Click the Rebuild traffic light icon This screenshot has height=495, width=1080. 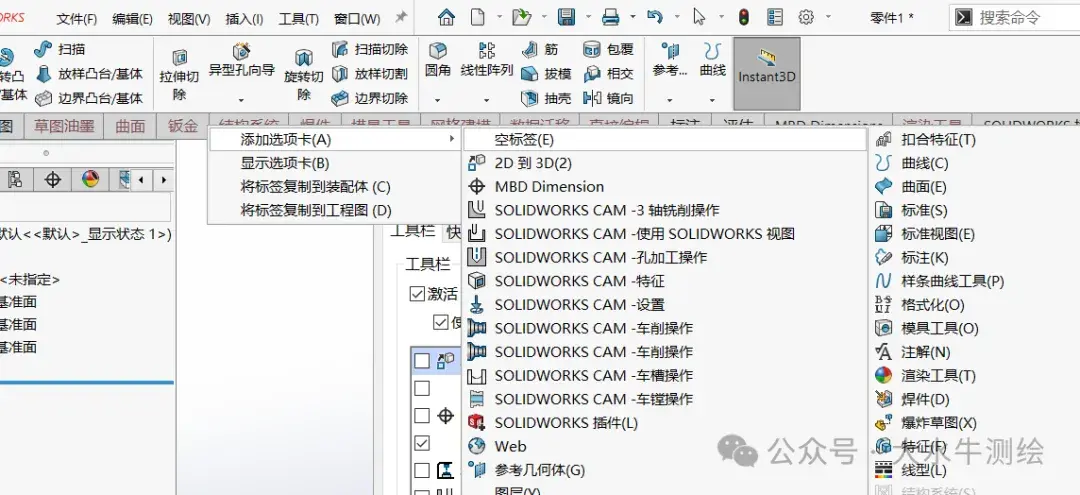point(743,17)
